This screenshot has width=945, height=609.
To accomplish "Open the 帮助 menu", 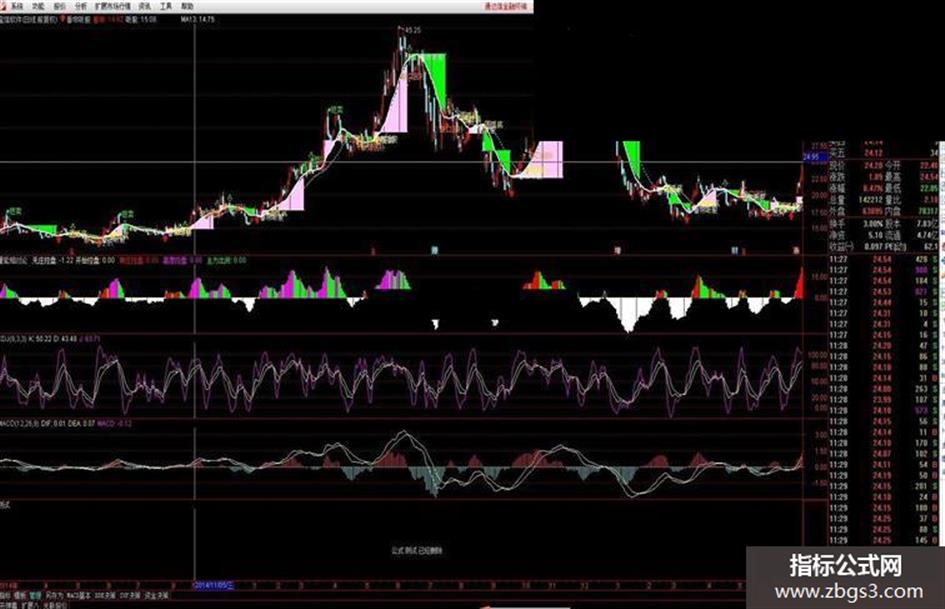I will (187, 6).
